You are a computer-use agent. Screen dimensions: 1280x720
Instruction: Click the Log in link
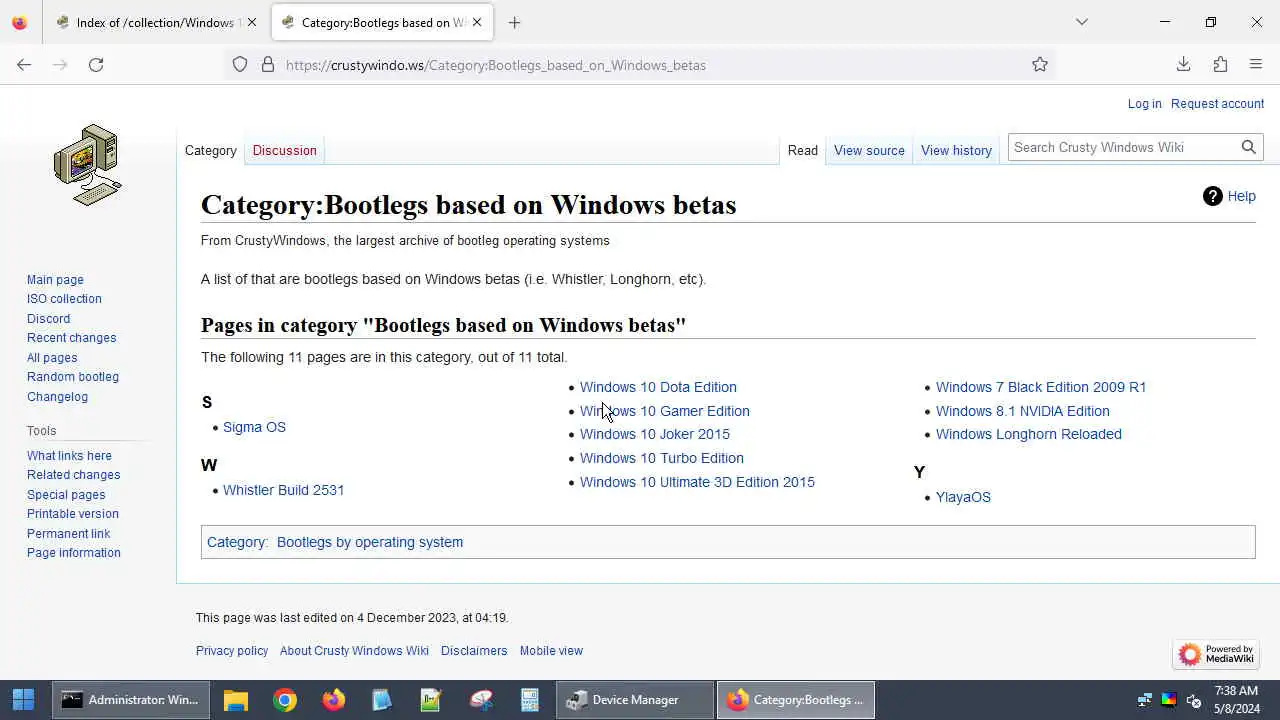pyautogui.click(x=1144, y=104)
